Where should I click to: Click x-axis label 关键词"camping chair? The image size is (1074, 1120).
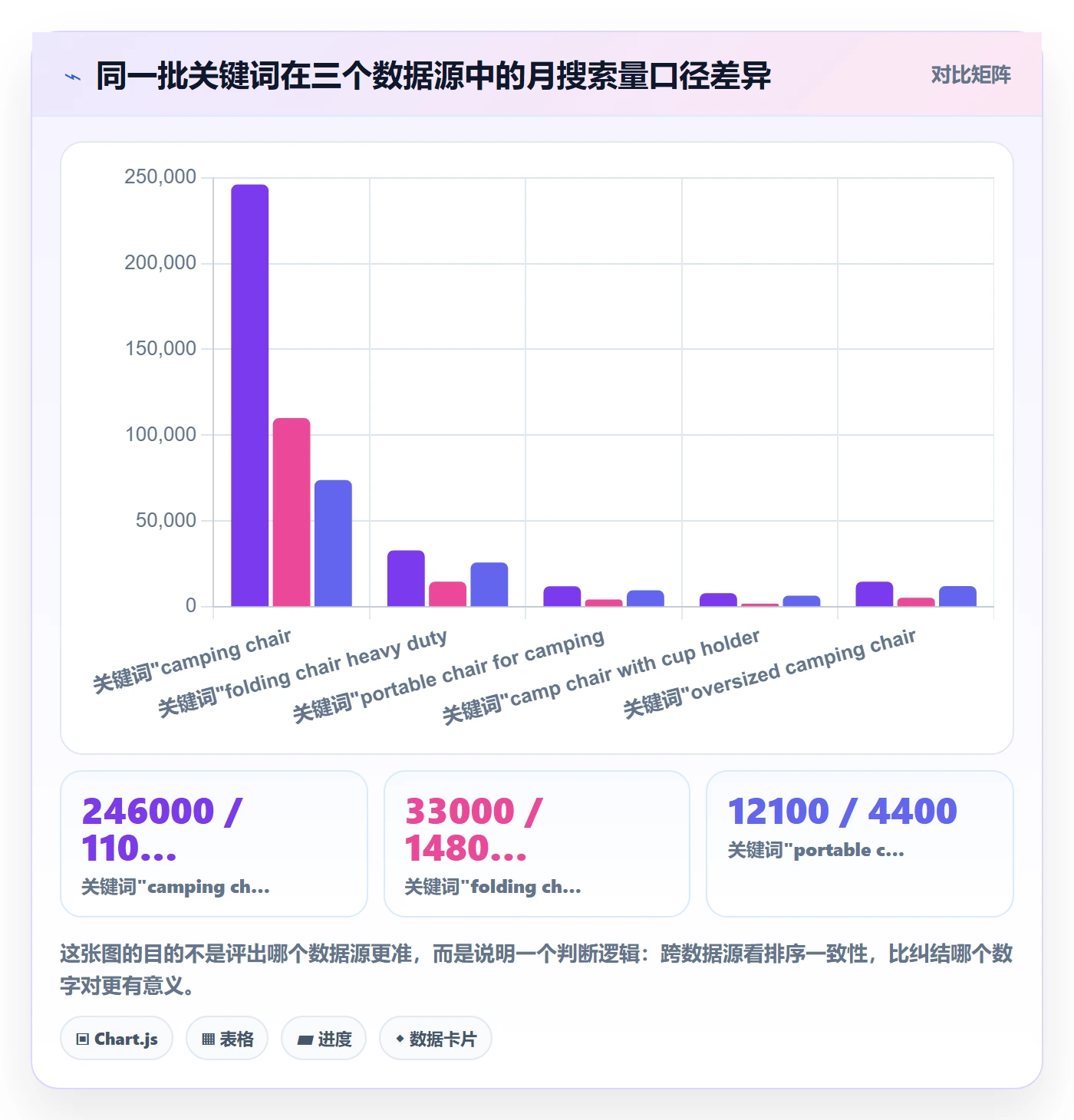pyautogui.click(x=192, y=660)
